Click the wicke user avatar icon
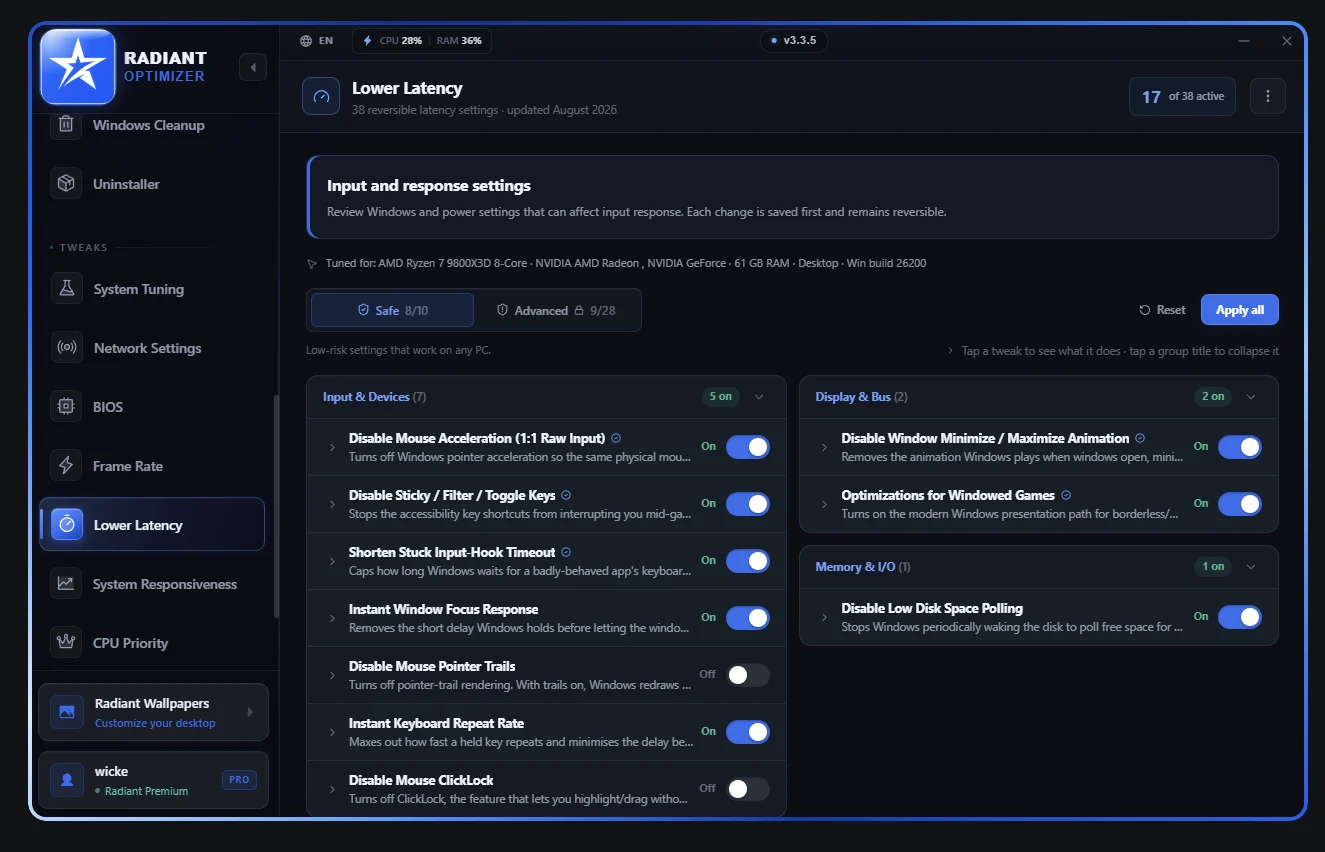1325x852 pixels. (x=67, y=780)
